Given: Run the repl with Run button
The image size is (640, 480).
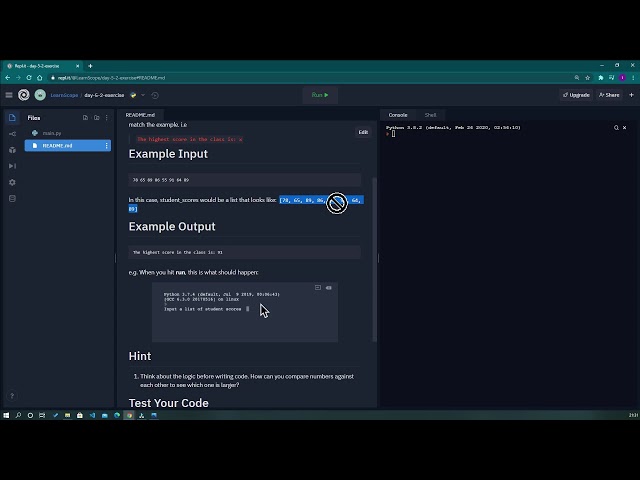Looking at the screenshot, I should 320,95.
